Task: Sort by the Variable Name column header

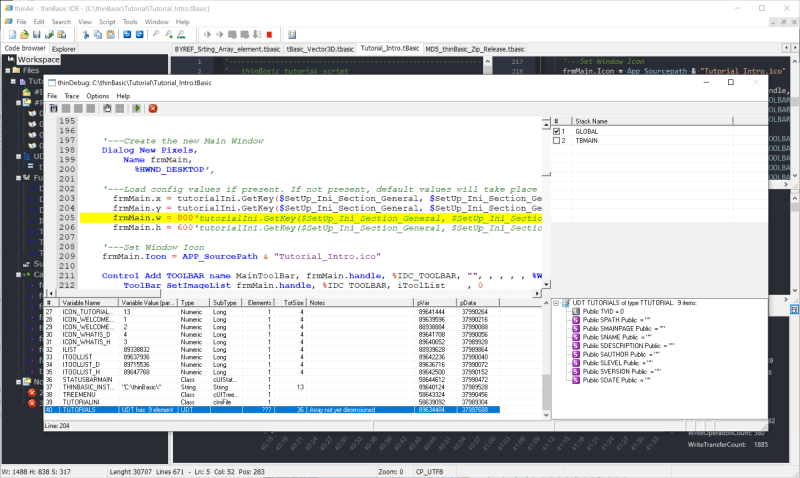Action: tap(89, 303)
